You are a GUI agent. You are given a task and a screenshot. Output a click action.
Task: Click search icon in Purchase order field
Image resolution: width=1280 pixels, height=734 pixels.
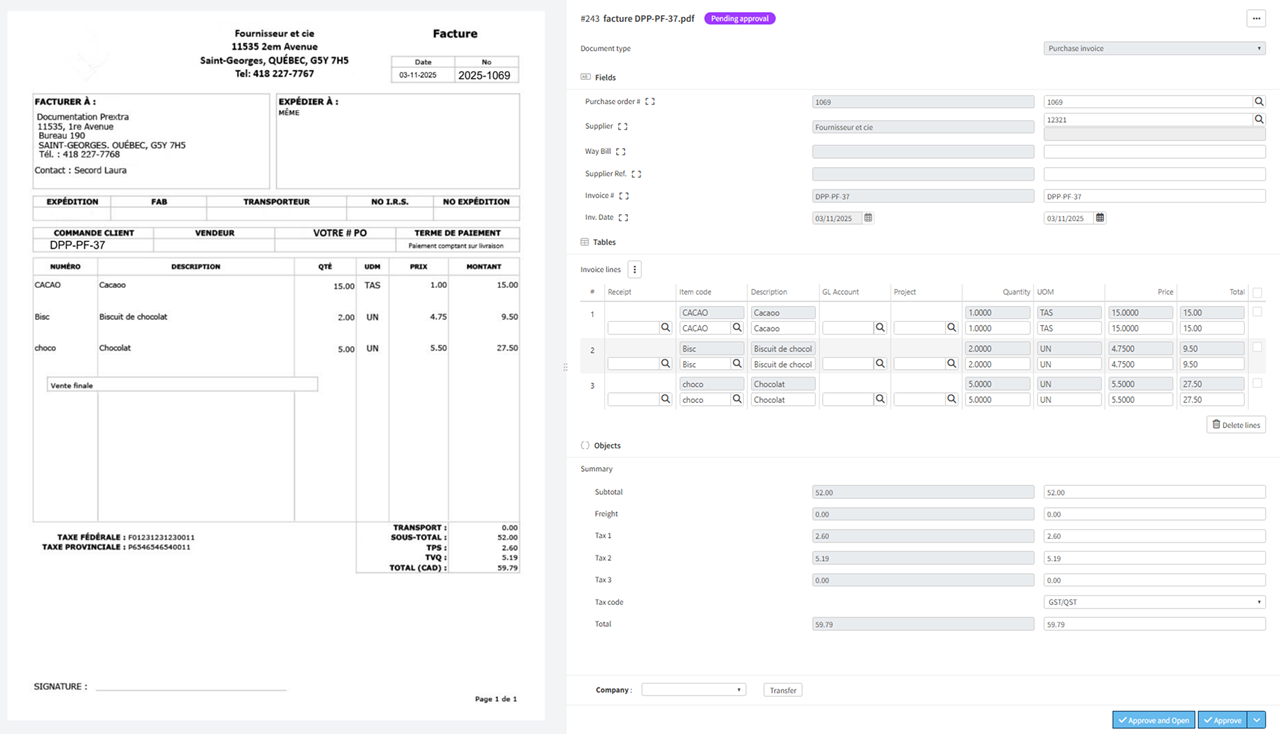[1258, 102]
